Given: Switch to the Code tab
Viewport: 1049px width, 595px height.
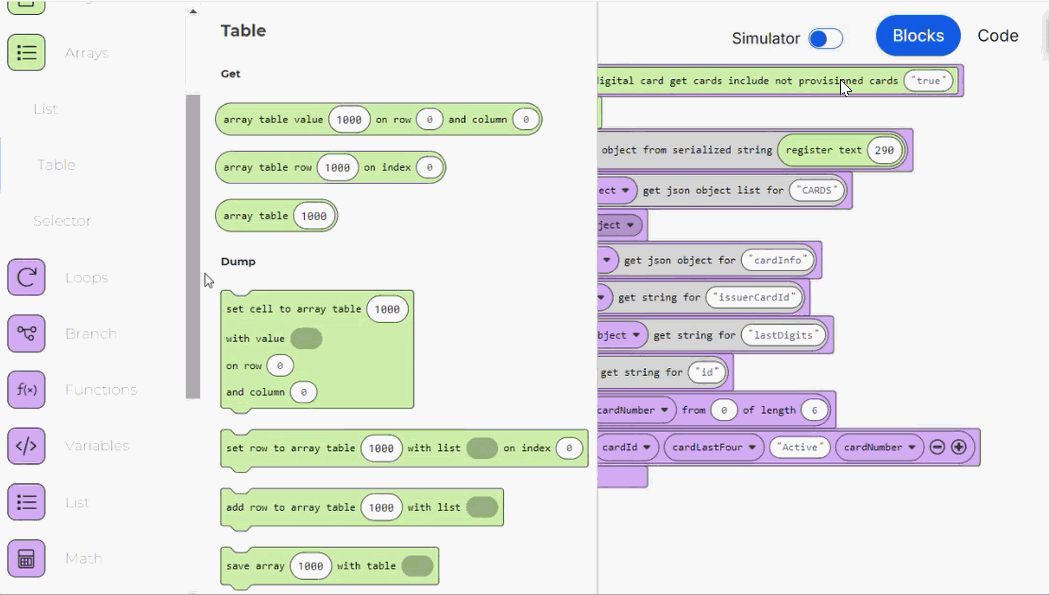Looking at the screenshot, I should coord(997,35).
